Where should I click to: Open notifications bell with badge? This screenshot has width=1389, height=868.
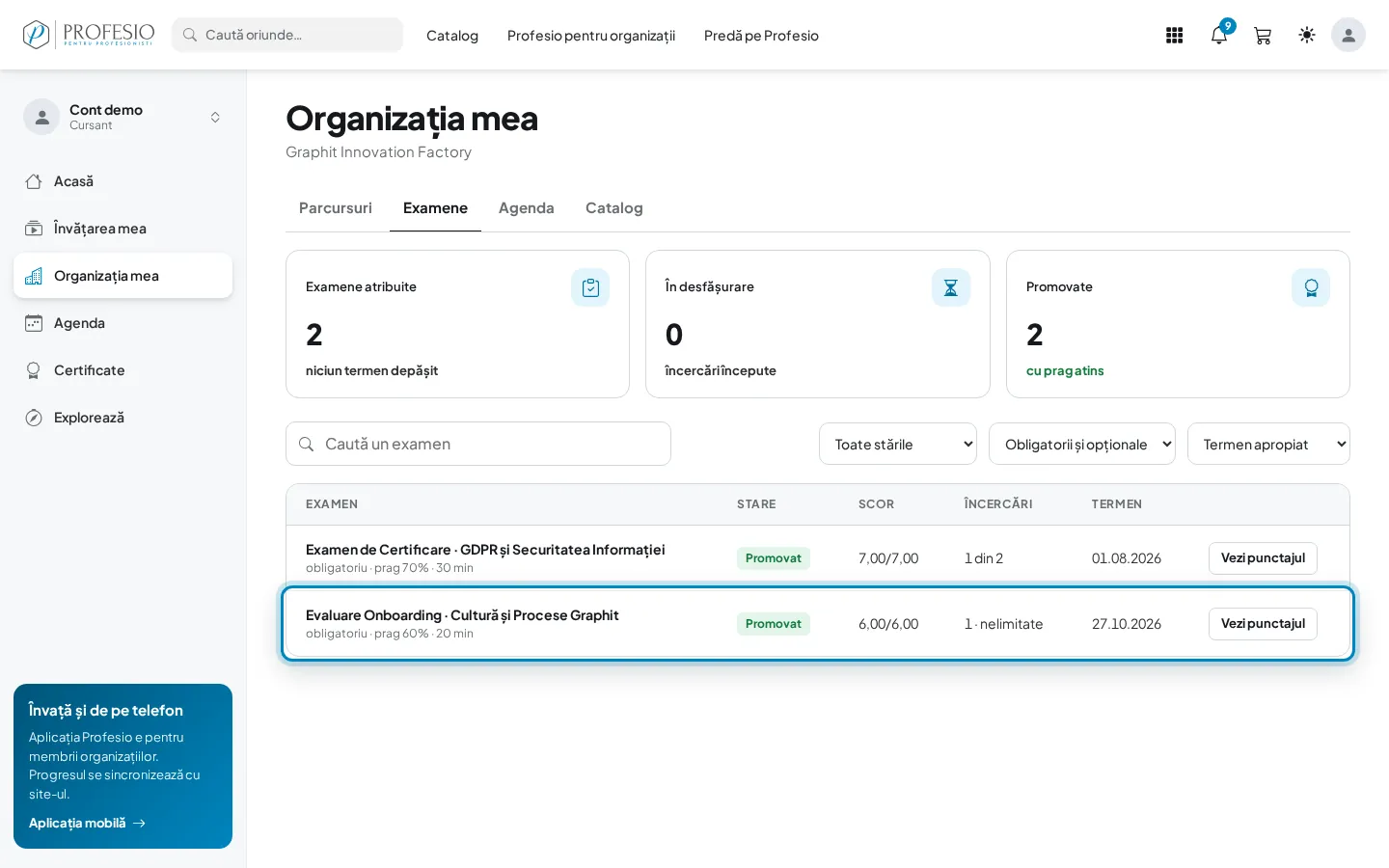[1219, 35]
